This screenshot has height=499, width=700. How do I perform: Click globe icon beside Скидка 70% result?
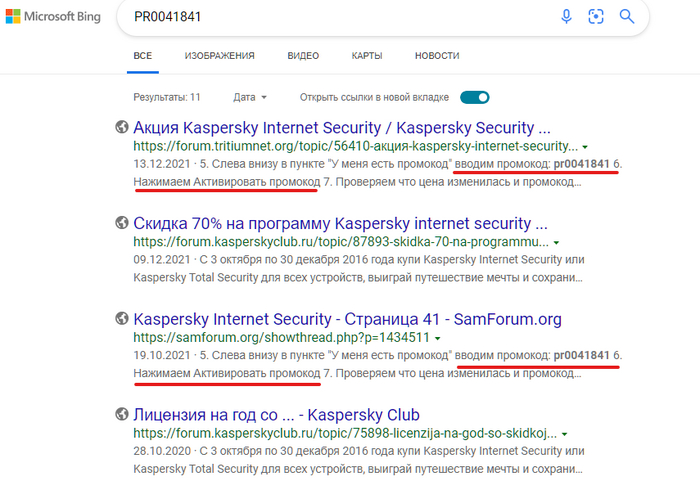point(122,224)
